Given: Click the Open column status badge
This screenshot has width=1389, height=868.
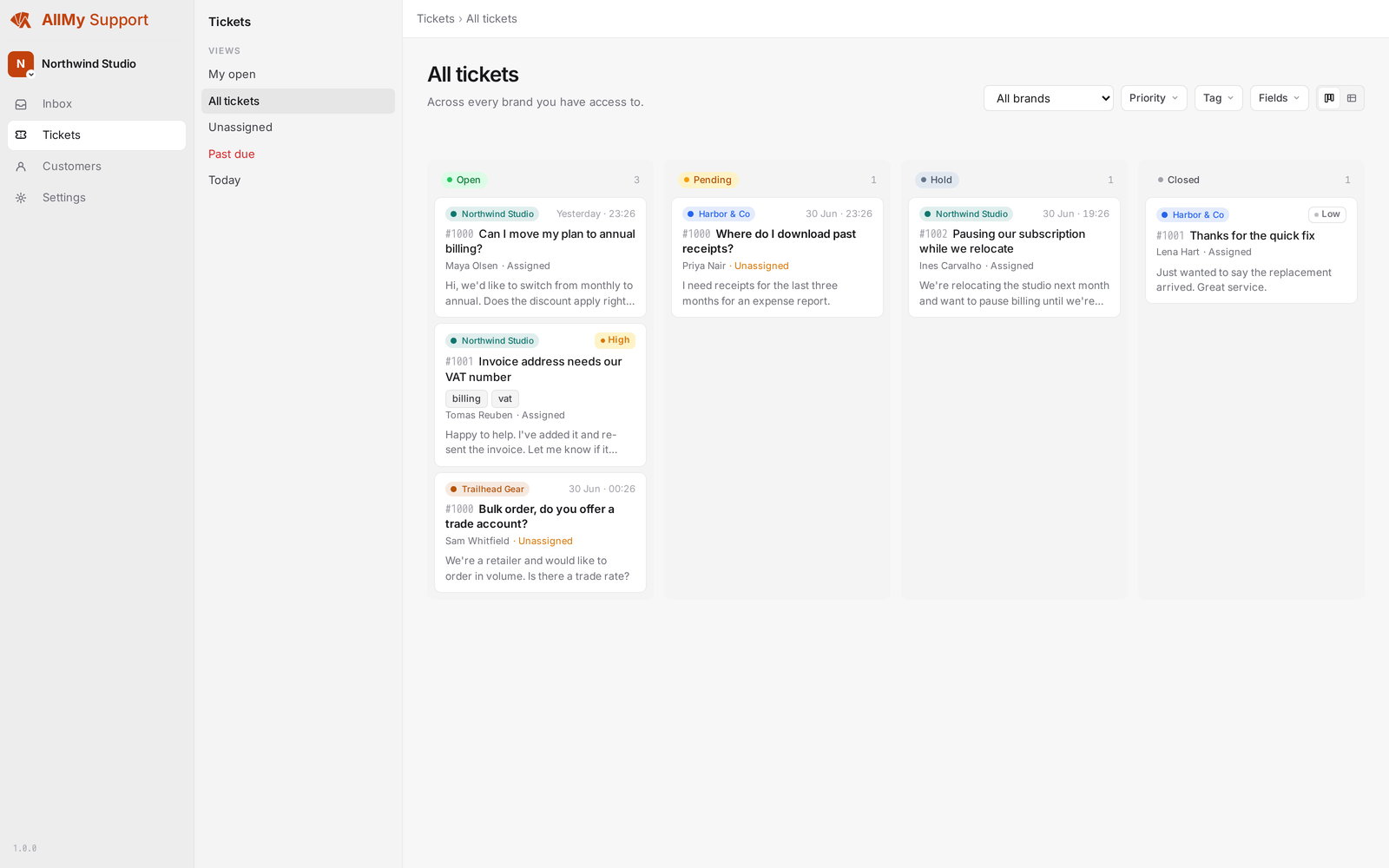Looking at the screenshot, I should [x=464, y=180].
